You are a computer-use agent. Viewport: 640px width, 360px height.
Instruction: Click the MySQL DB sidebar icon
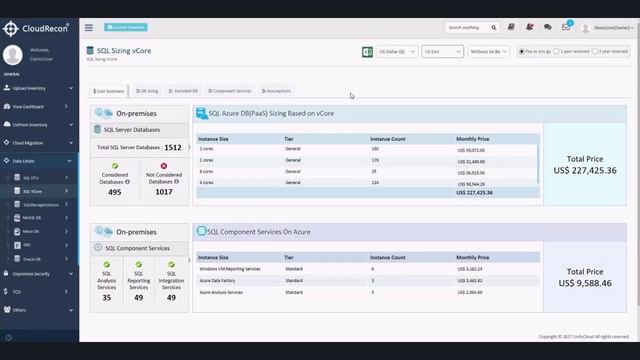click(x=17, y=218)
